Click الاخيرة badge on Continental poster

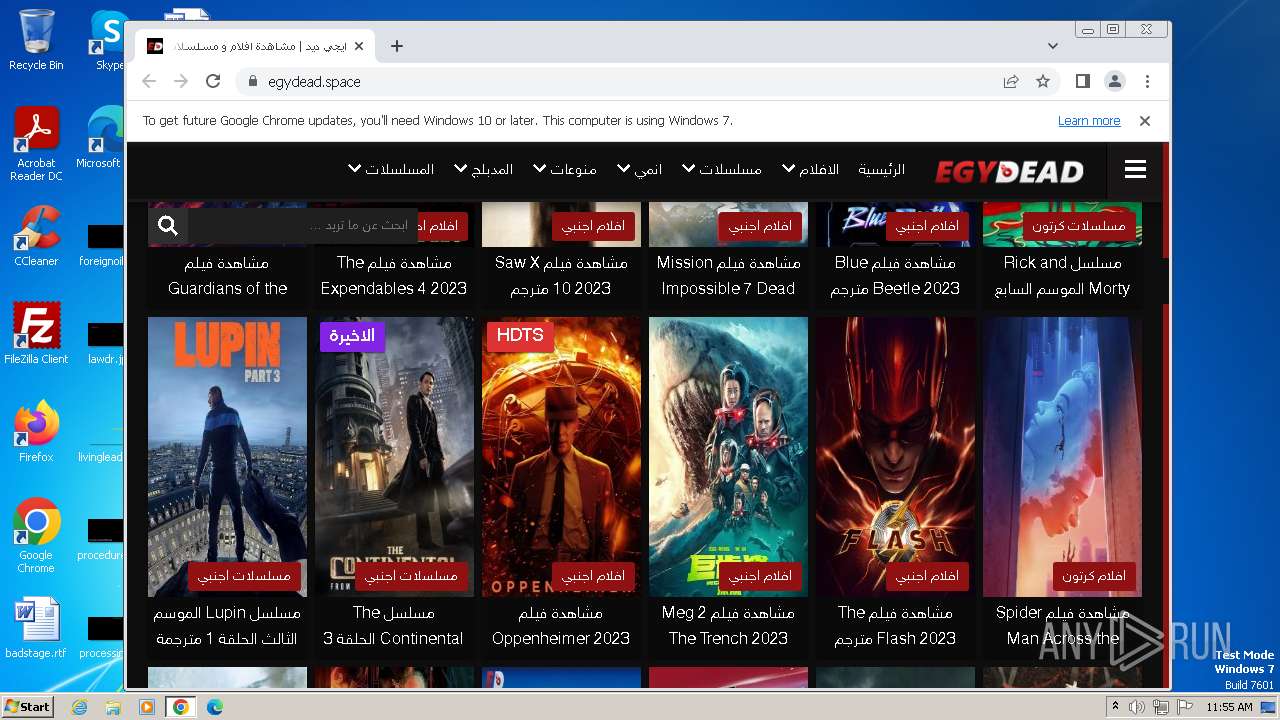click(x=352, y=336)
